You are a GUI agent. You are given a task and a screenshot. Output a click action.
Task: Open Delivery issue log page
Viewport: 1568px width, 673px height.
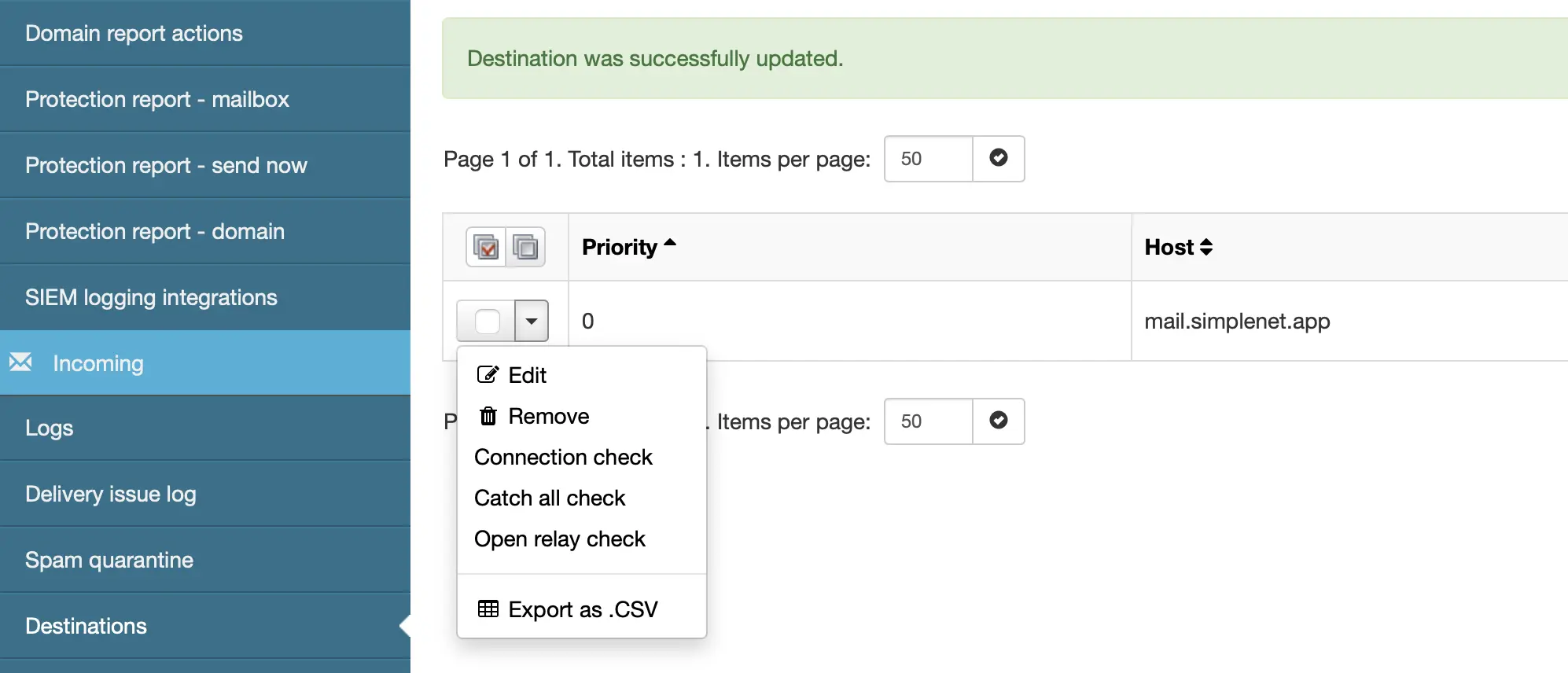coord(111,494)
